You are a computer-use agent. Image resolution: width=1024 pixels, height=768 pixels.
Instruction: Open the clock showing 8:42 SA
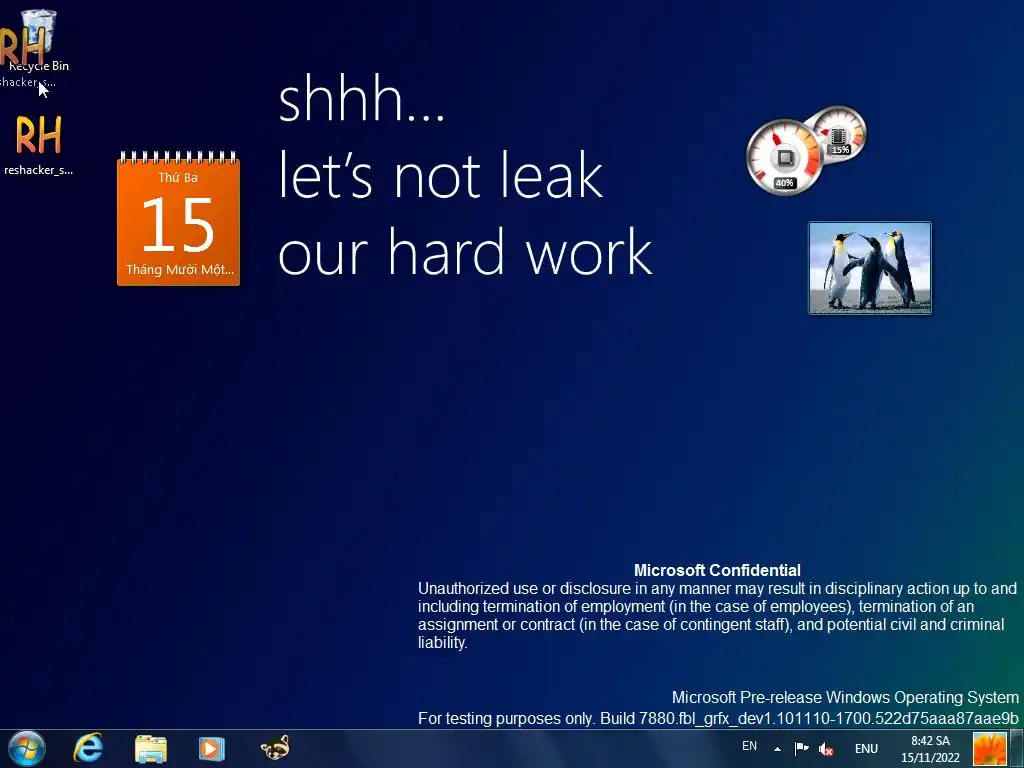(x=931, y=749)
